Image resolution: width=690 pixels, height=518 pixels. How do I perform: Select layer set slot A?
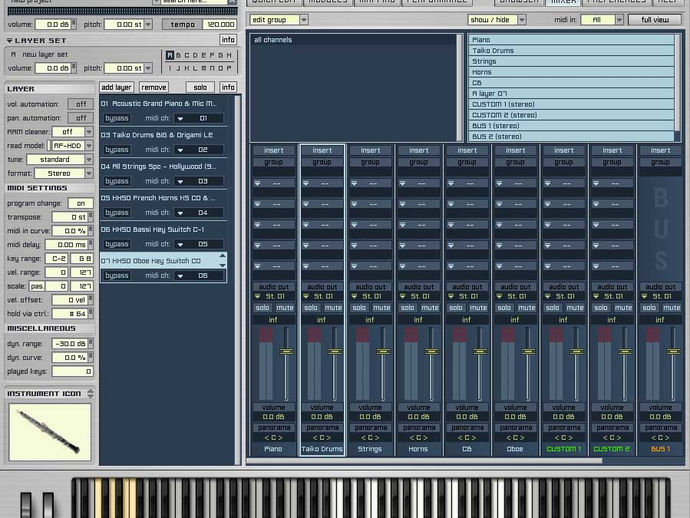[170, 55]
